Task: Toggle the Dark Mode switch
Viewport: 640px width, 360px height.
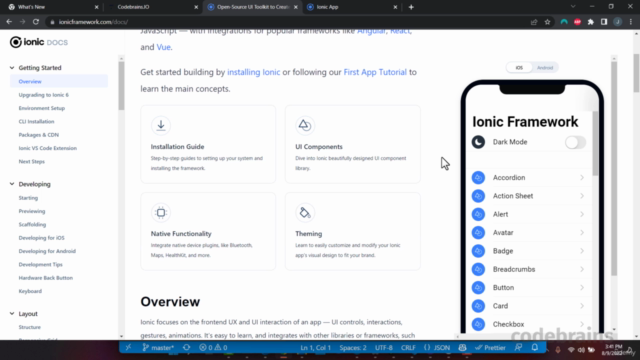Action: (x=576, y=142)
